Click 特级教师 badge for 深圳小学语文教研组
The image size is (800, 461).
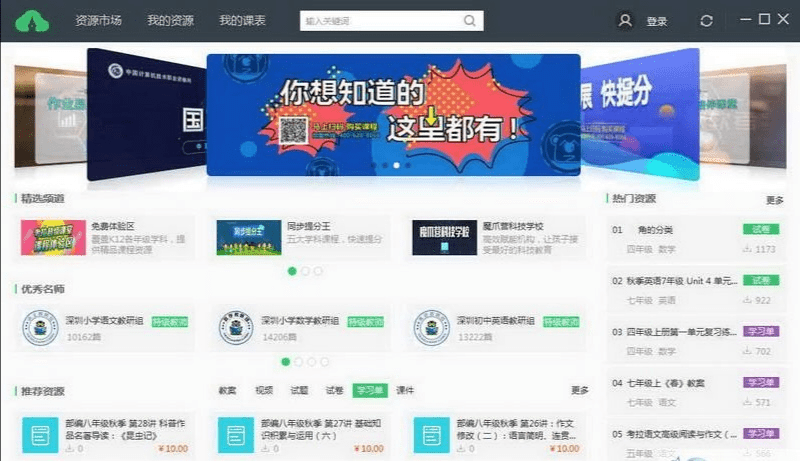(170, 322)
